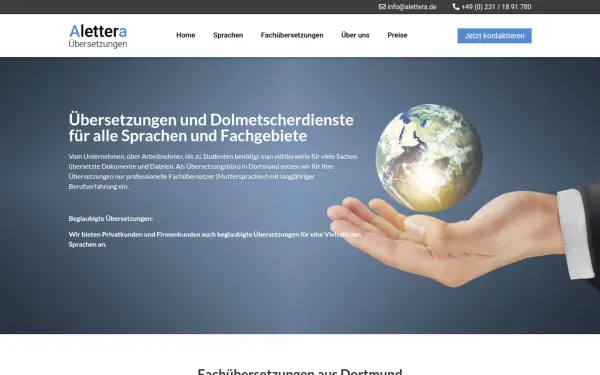Viewport: 600px width, 375px height.
Task: Open the Fachübersetzungen menu item
Action: click(292, 35)
